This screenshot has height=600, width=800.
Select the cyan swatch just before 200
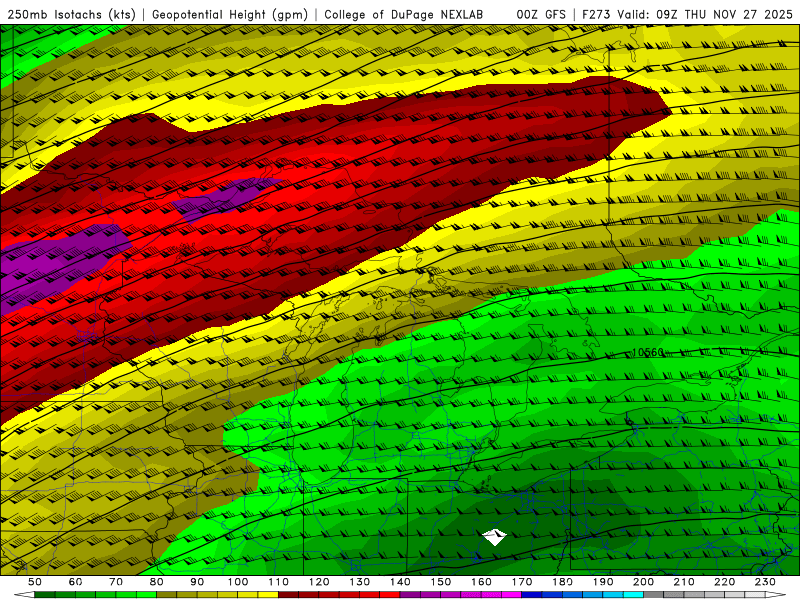tap(633, 594)
